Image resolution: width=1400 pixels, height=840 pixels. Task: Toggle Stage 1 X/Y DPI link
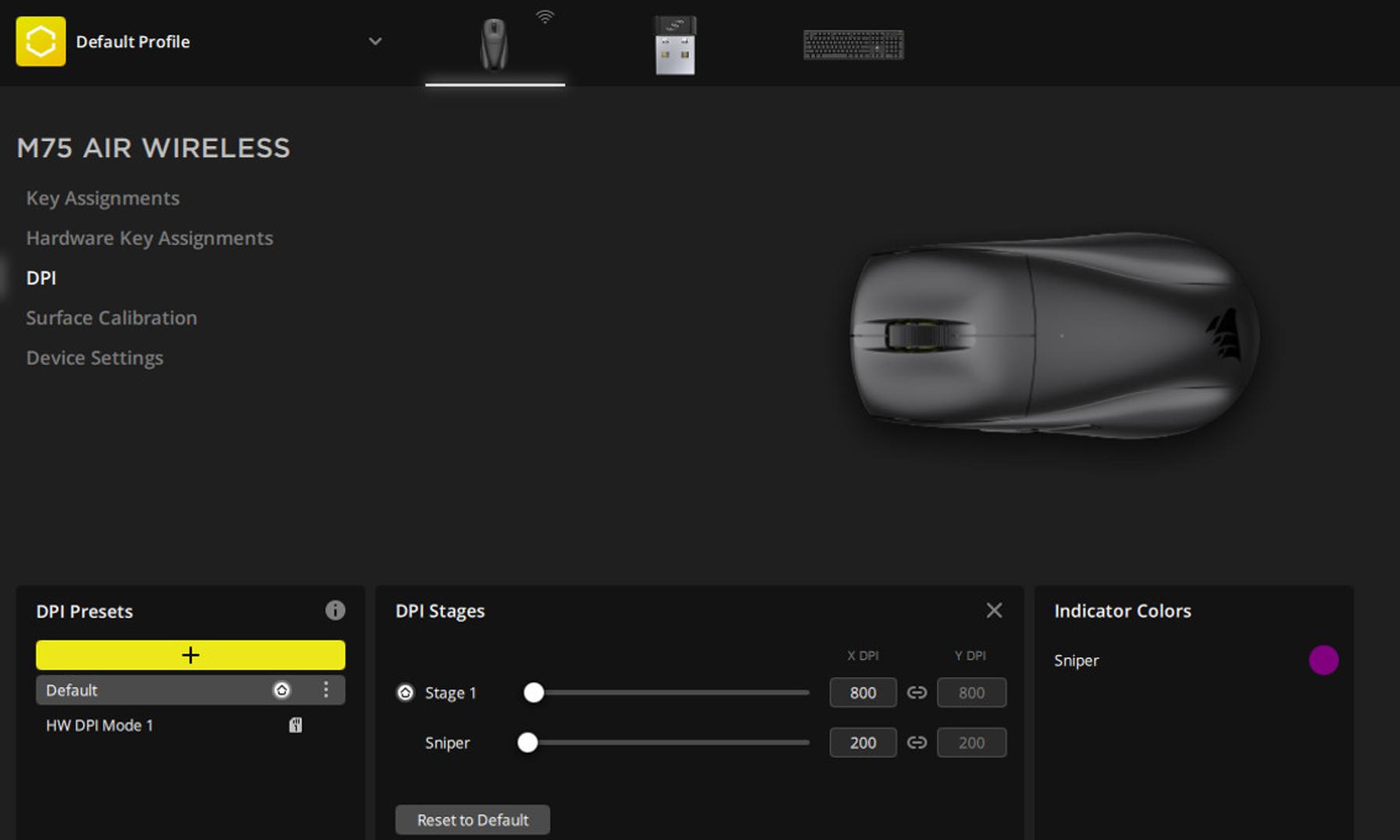click(917, 692)
